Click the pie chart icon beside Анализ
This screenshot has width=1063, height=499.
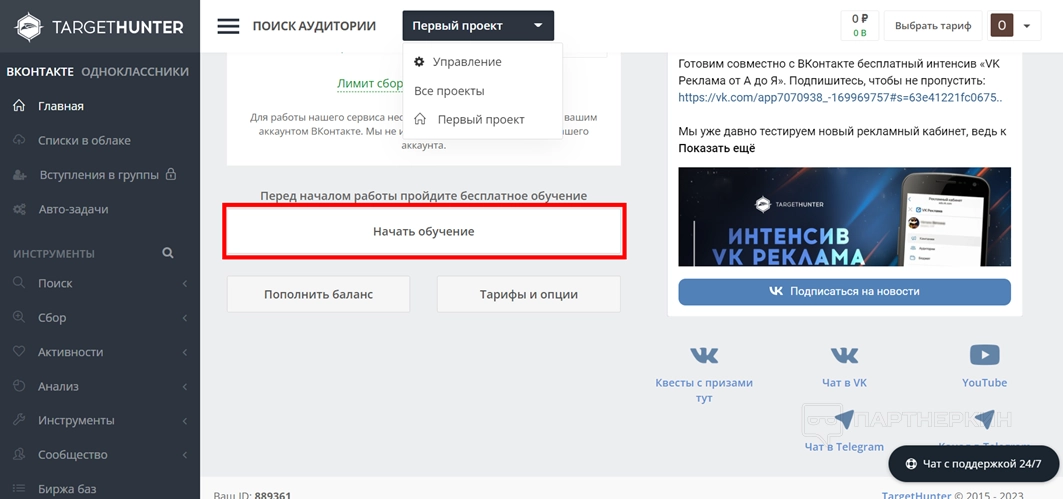click(19, 386)
